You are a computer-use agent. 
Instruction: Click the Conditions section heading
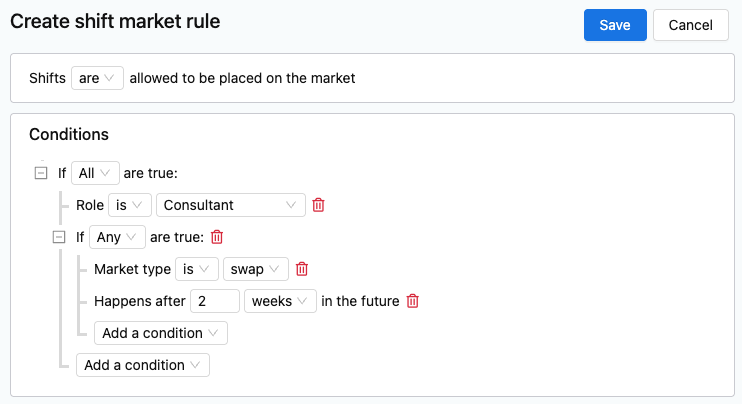tap(69, 134)
